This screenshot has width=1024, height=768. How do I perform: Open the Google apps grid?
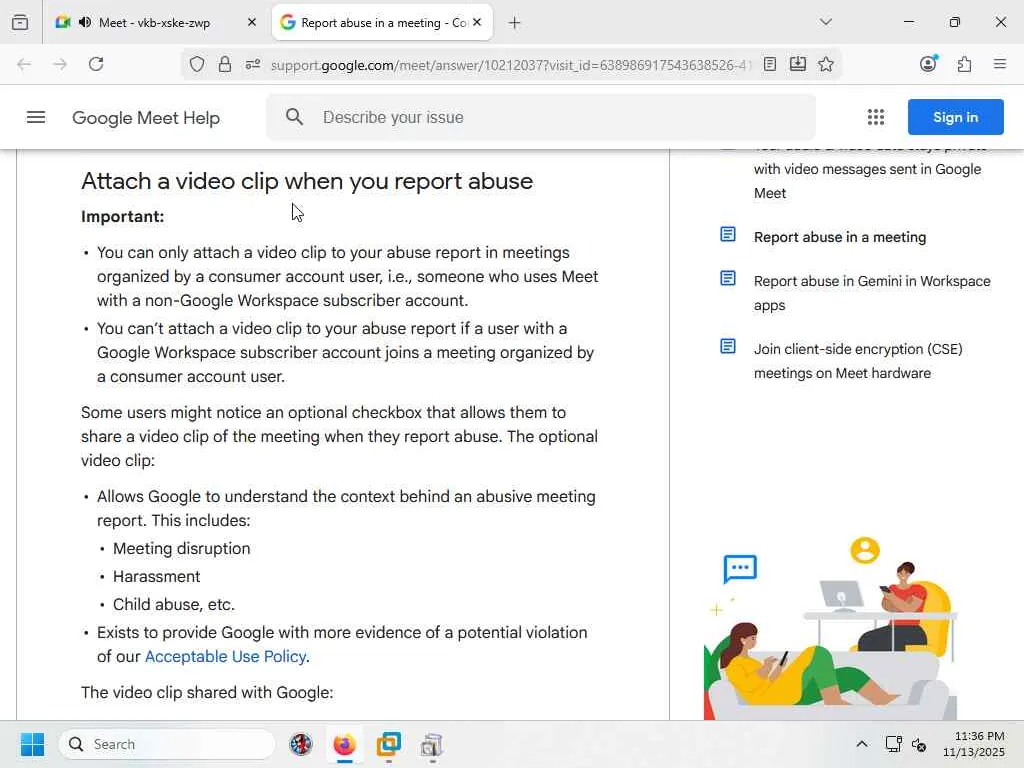[876, 117]
